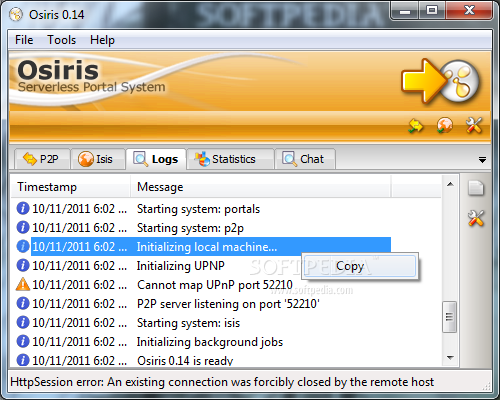Click info icon of 'Initializing local machine' row
The width and height of the screenshot is (500, 400).
pos(23,246)
